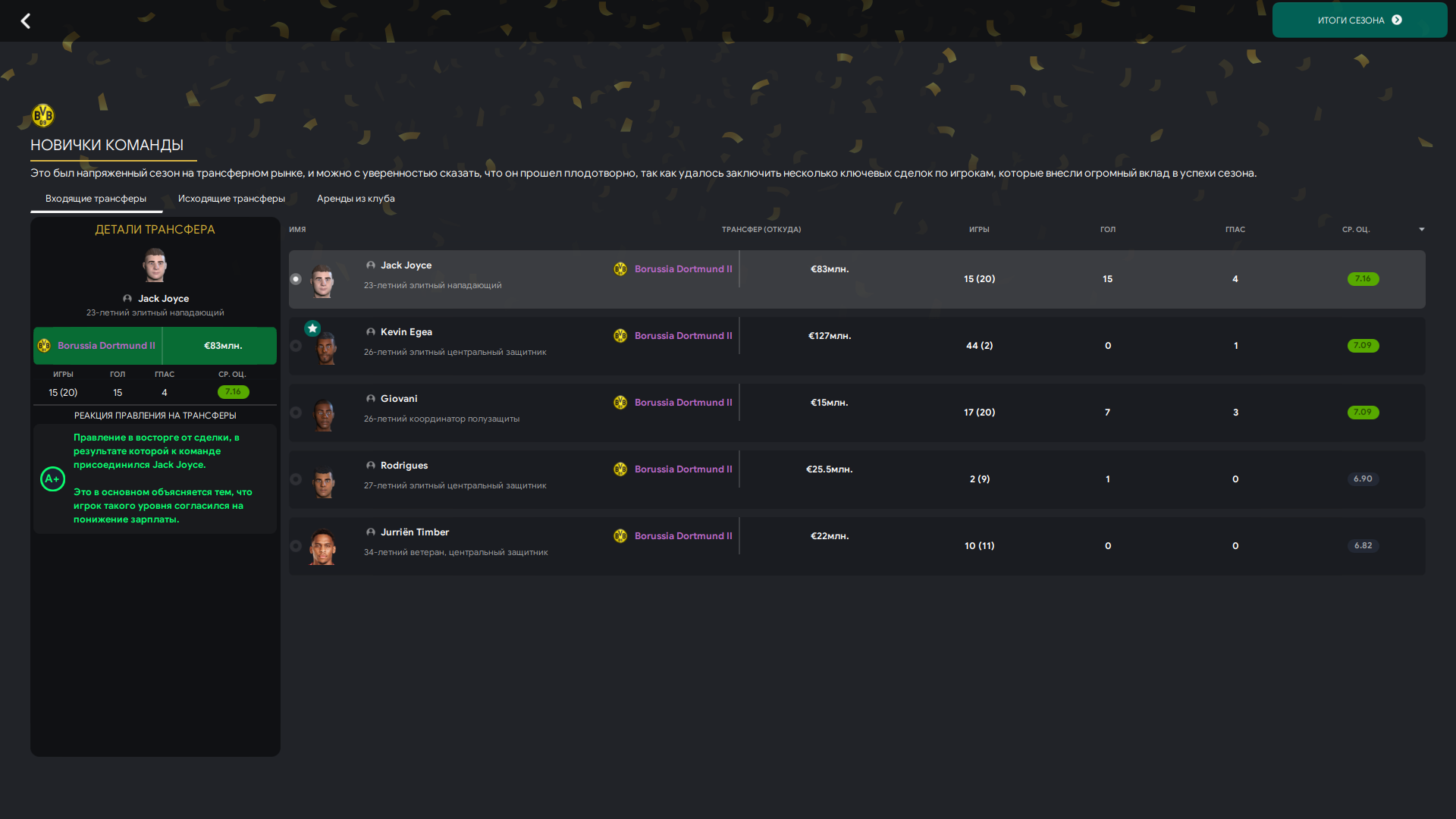
Task: Click the Borussia Dortmund club crest above the heading
Action: [x=43, y=115]
